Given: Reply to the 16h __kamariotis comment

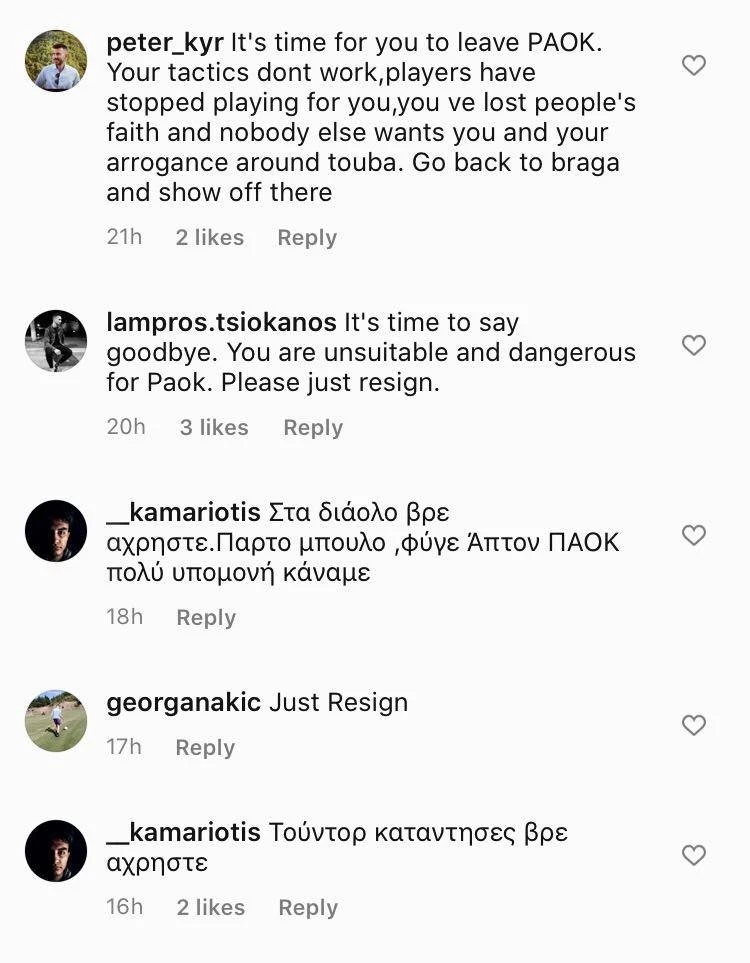Looking at the screenshot, I should 308,908.
